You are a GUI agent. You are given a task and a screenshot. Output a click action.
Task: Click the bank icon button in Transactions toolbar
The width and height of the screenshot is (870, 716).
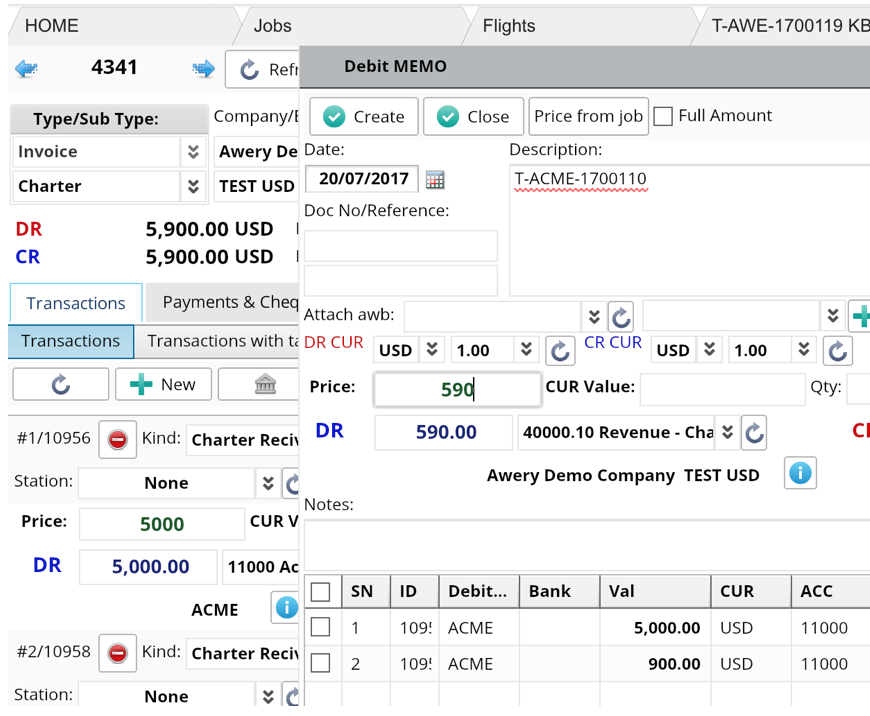click(x=264, y=385)
